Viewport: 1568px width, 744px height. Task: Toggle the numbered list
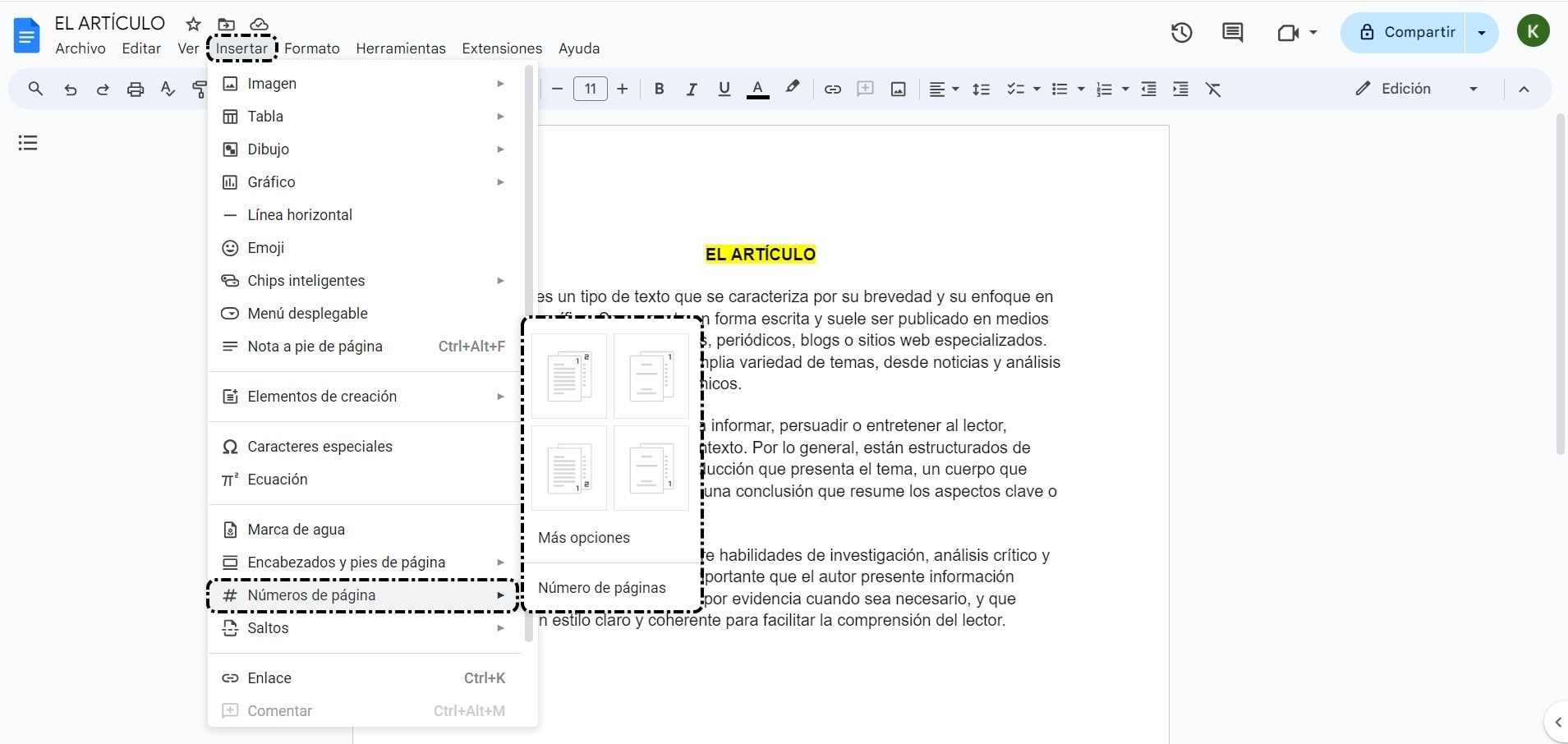[1105, 89]
